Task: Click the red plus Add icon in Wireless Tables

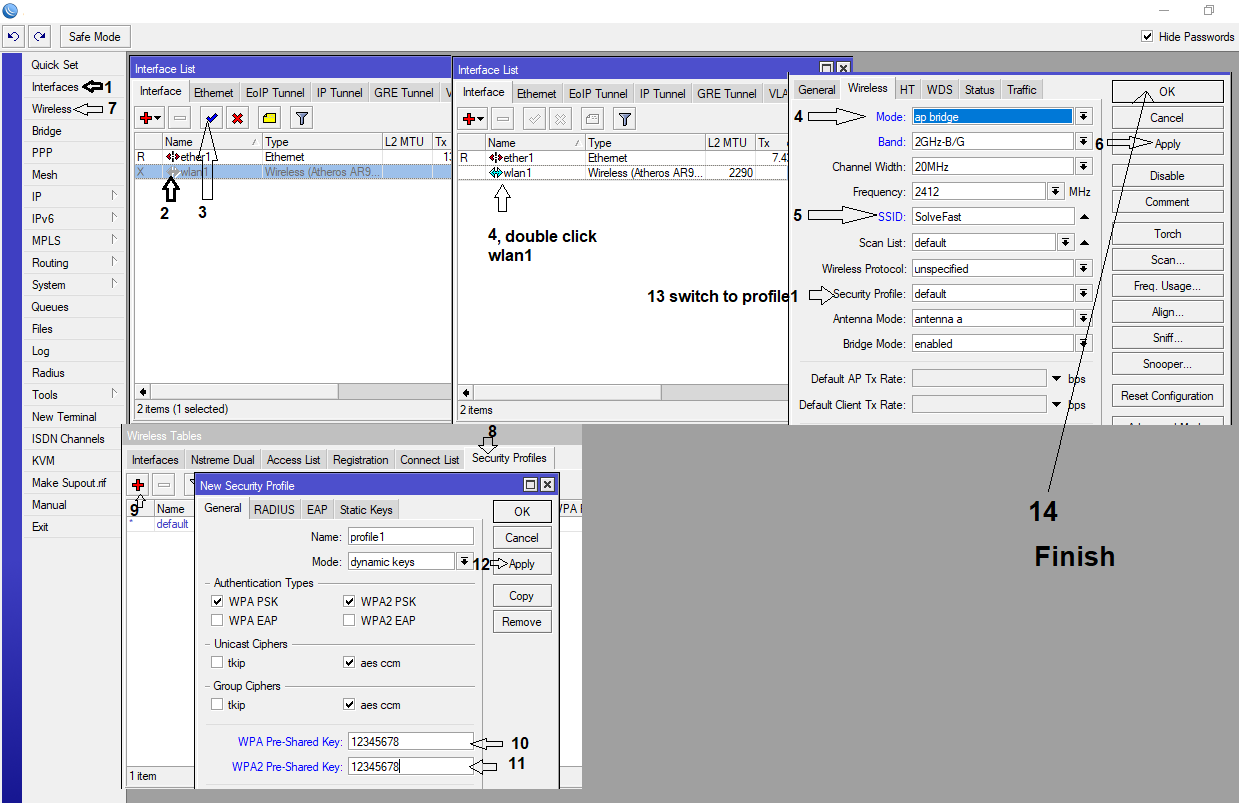Action: tap(139, 485)
